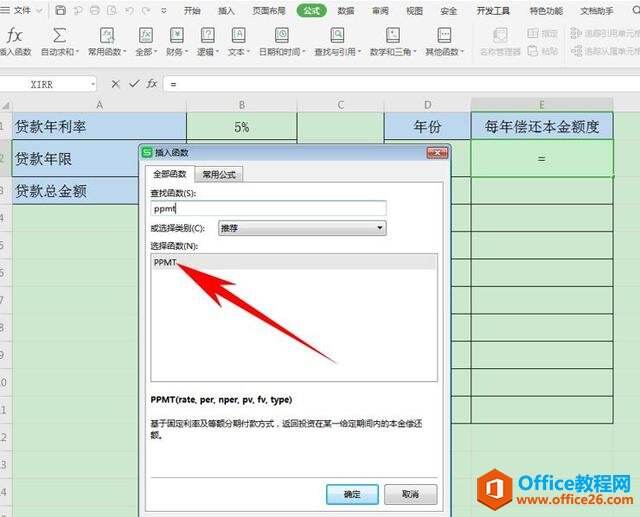
Task: Click the select-all corner of the sheet
Action: coord(6,105)
